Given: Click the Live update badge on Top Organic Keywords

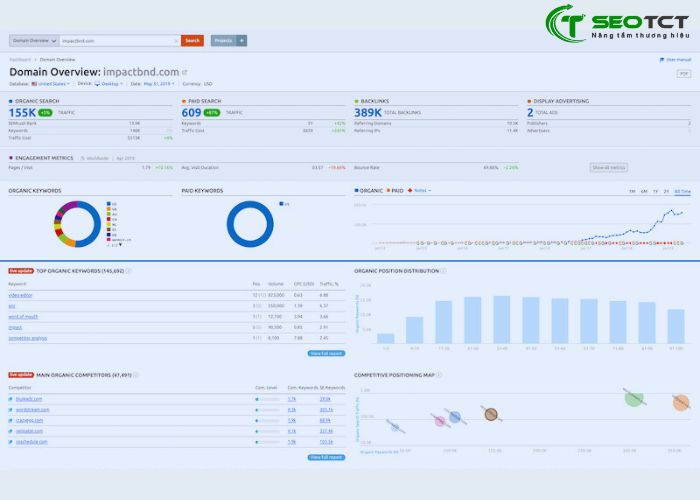Looking at the screenshot, I should pos(21,271).
